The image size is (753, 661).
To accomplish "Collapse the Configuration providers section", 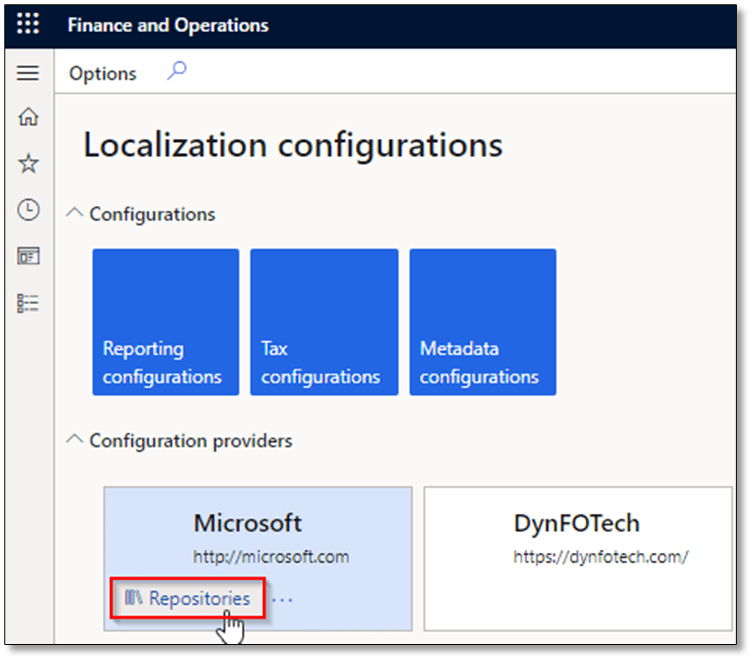I will click(75, 440).
